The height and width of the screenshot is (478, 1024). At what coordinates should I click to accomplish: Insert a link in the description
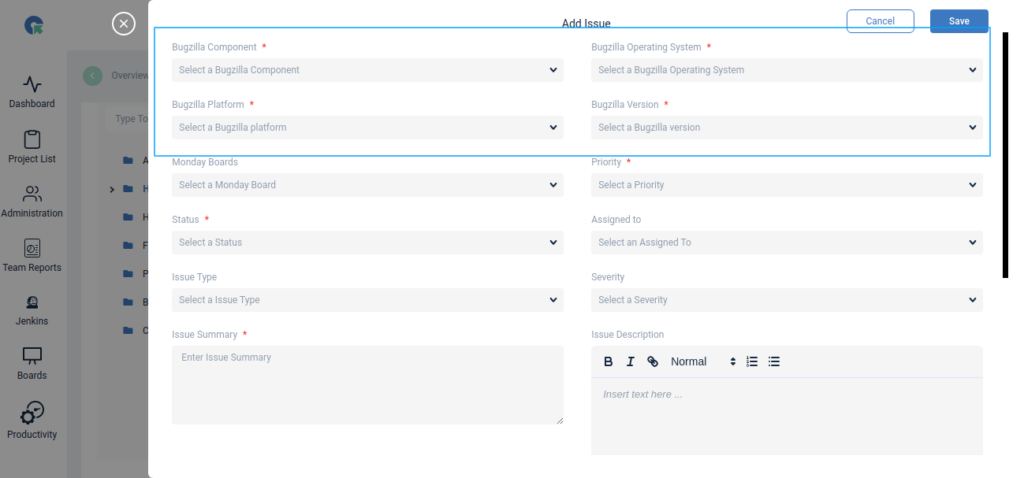point(653,362)
